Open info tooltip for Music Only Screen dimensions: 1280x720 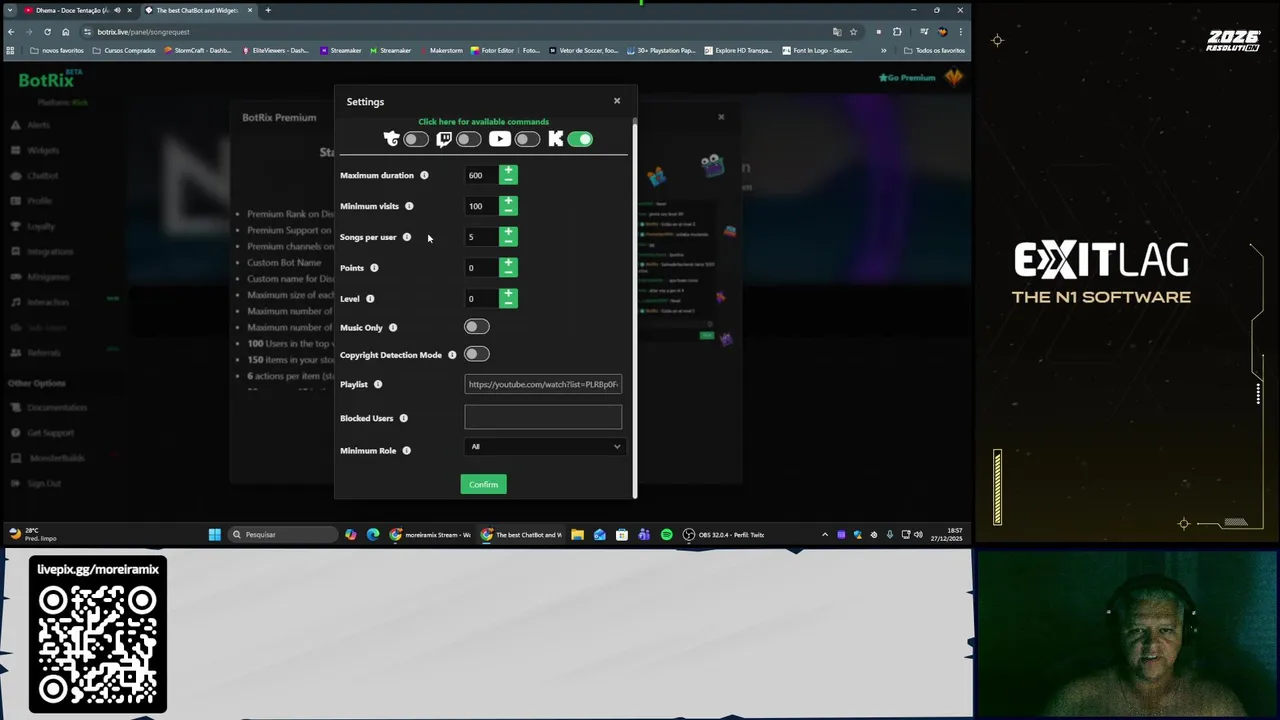[x=393, y=328]
